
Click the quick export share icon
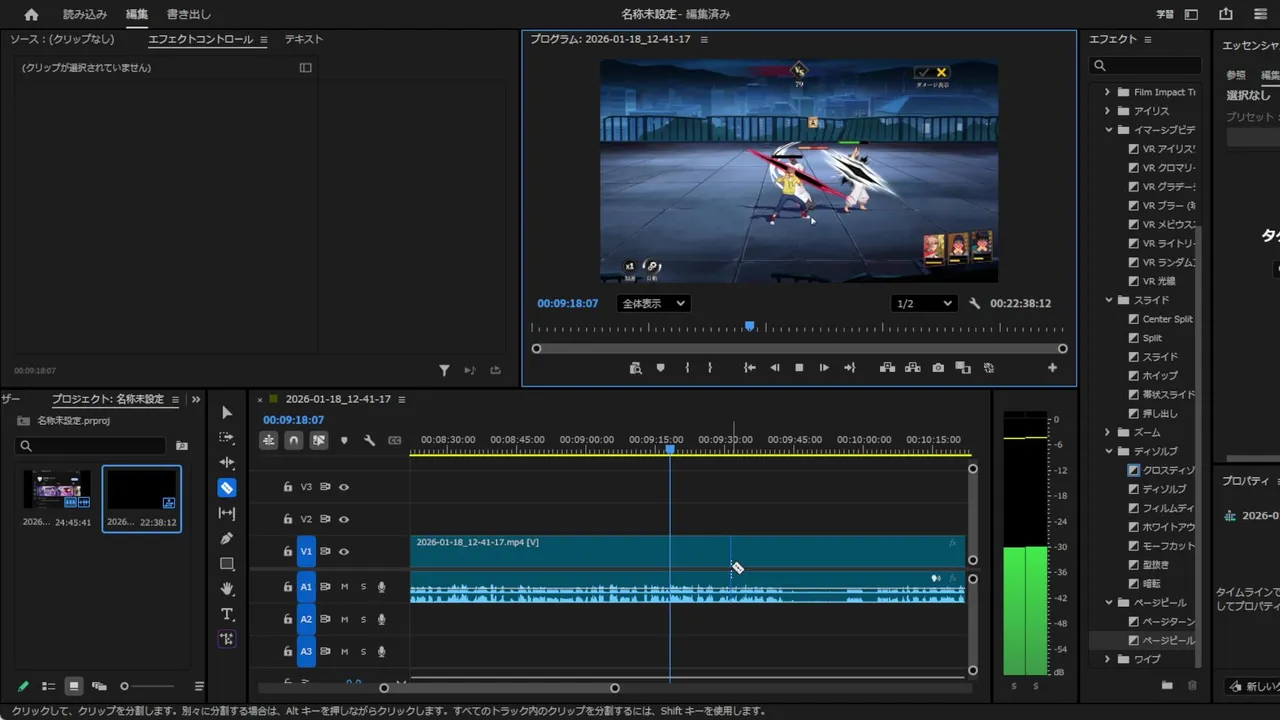[1226, 14]
